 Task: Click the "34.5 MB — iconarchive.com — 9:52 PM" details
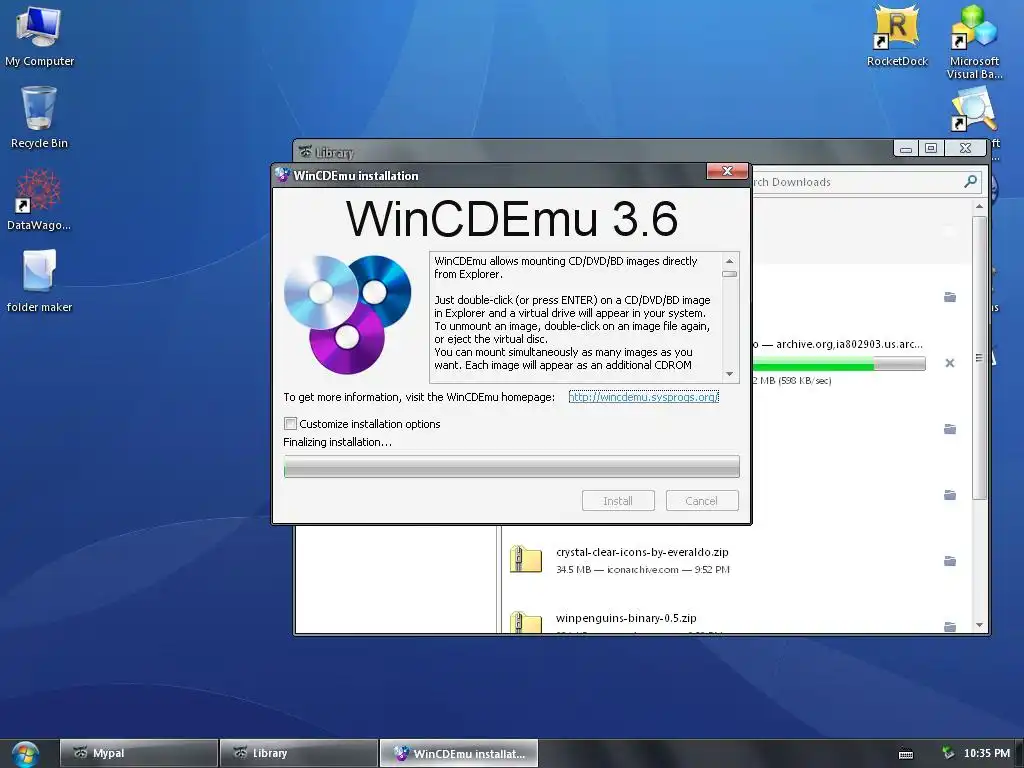(x=643, y=569)
